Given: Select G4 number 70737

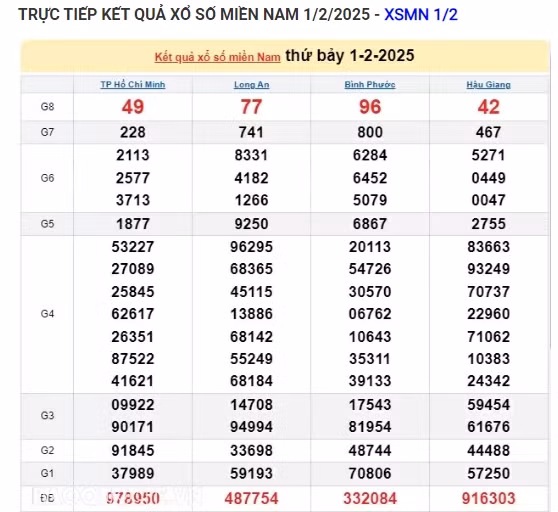Looking at the screenshot, I should tap(489, 292).
